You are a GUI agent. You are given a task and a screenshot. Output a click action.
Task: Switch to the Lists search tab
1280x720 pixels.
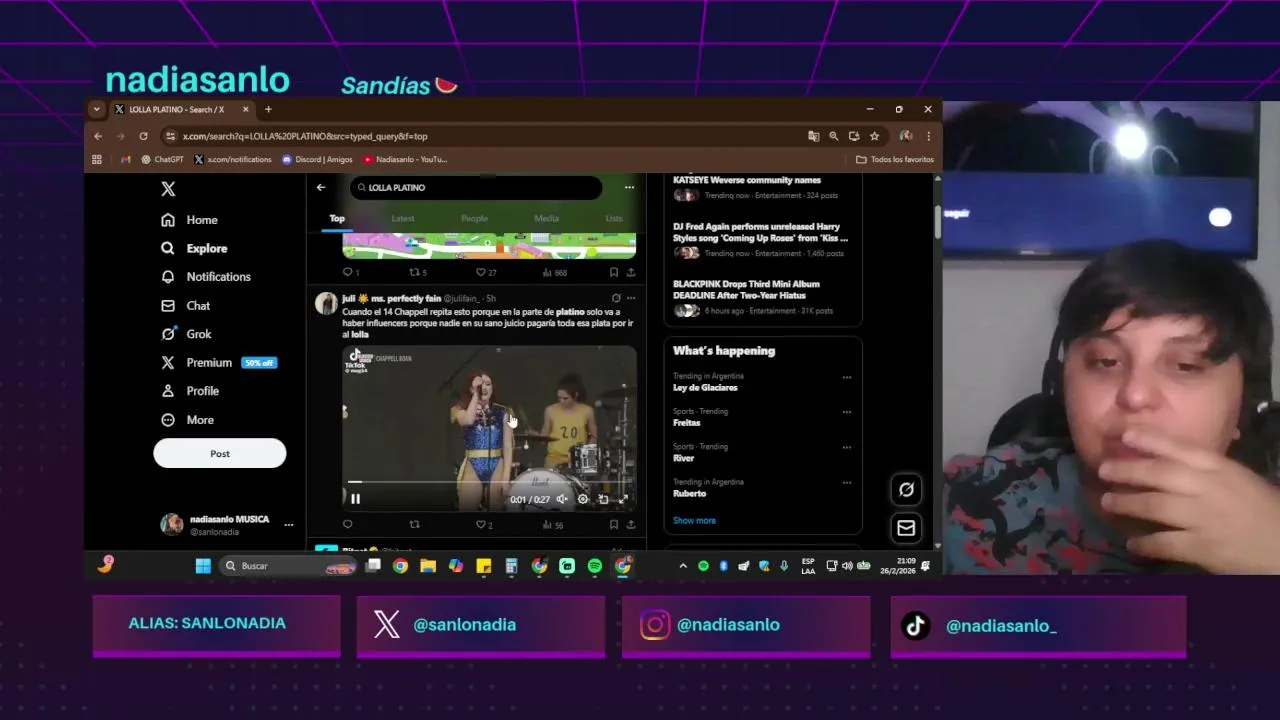[x=614, y=219]
